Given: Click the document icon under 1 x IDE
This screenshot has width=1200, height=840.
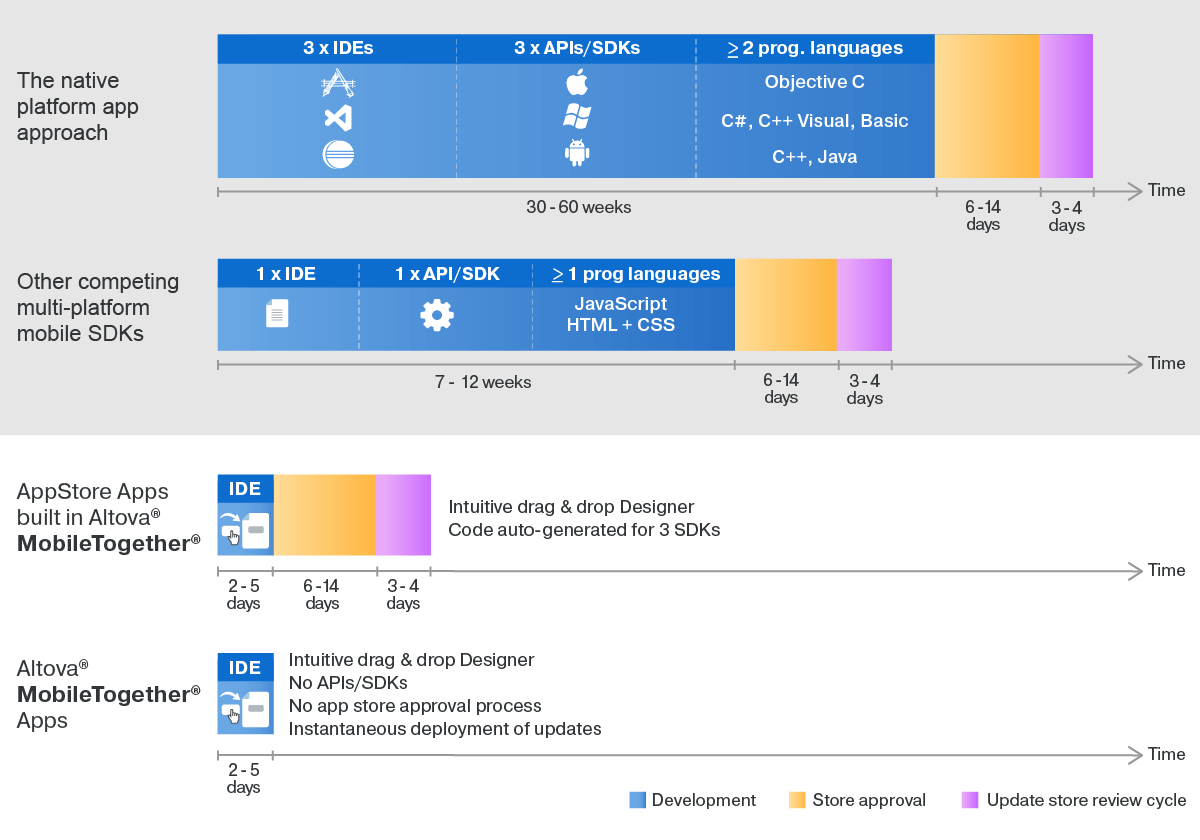Looking at the screenshot, I should click(x=277, y=314).
